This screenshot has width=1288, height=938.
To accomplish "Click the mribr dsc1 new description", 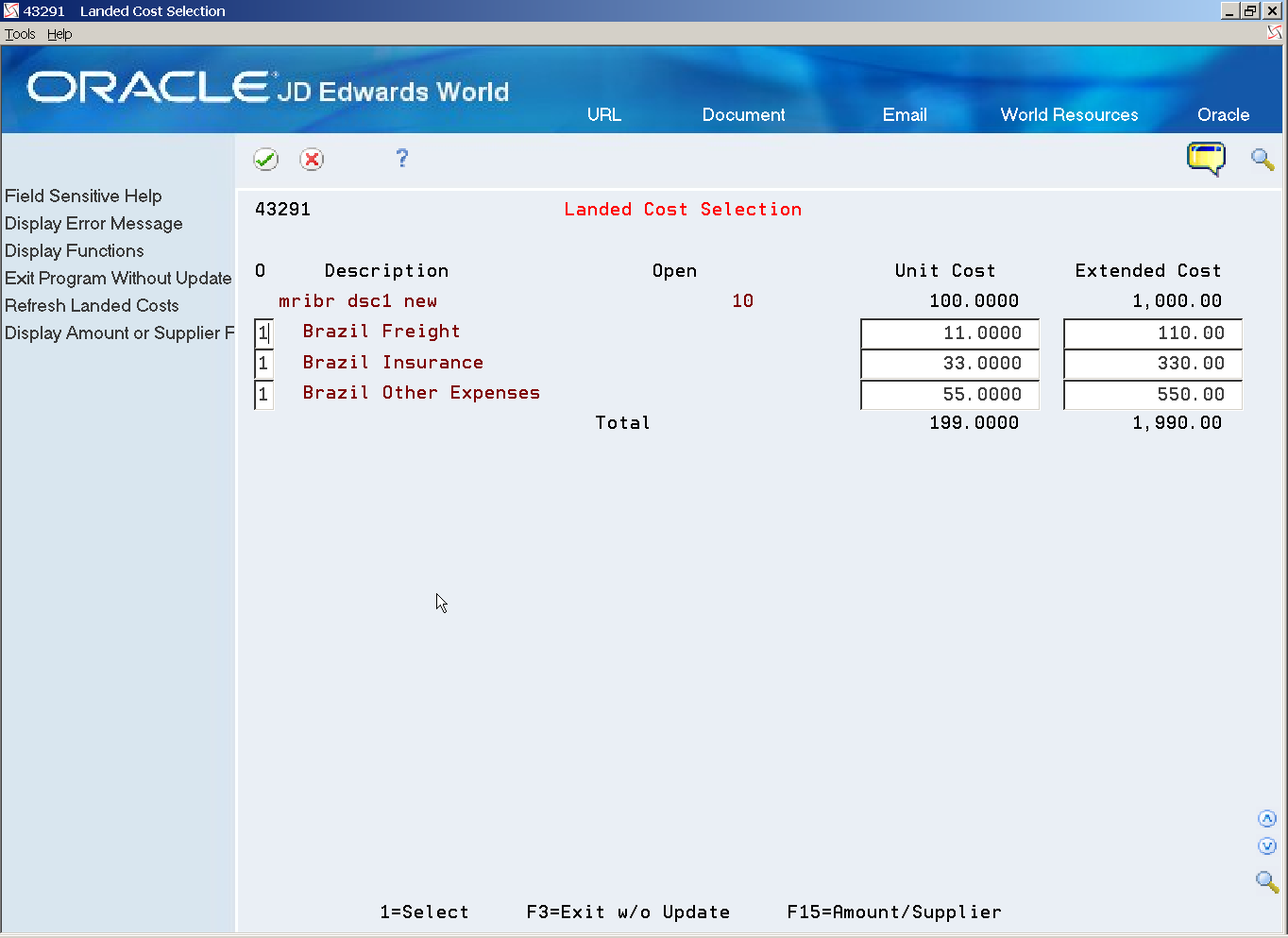I will 358,301.
